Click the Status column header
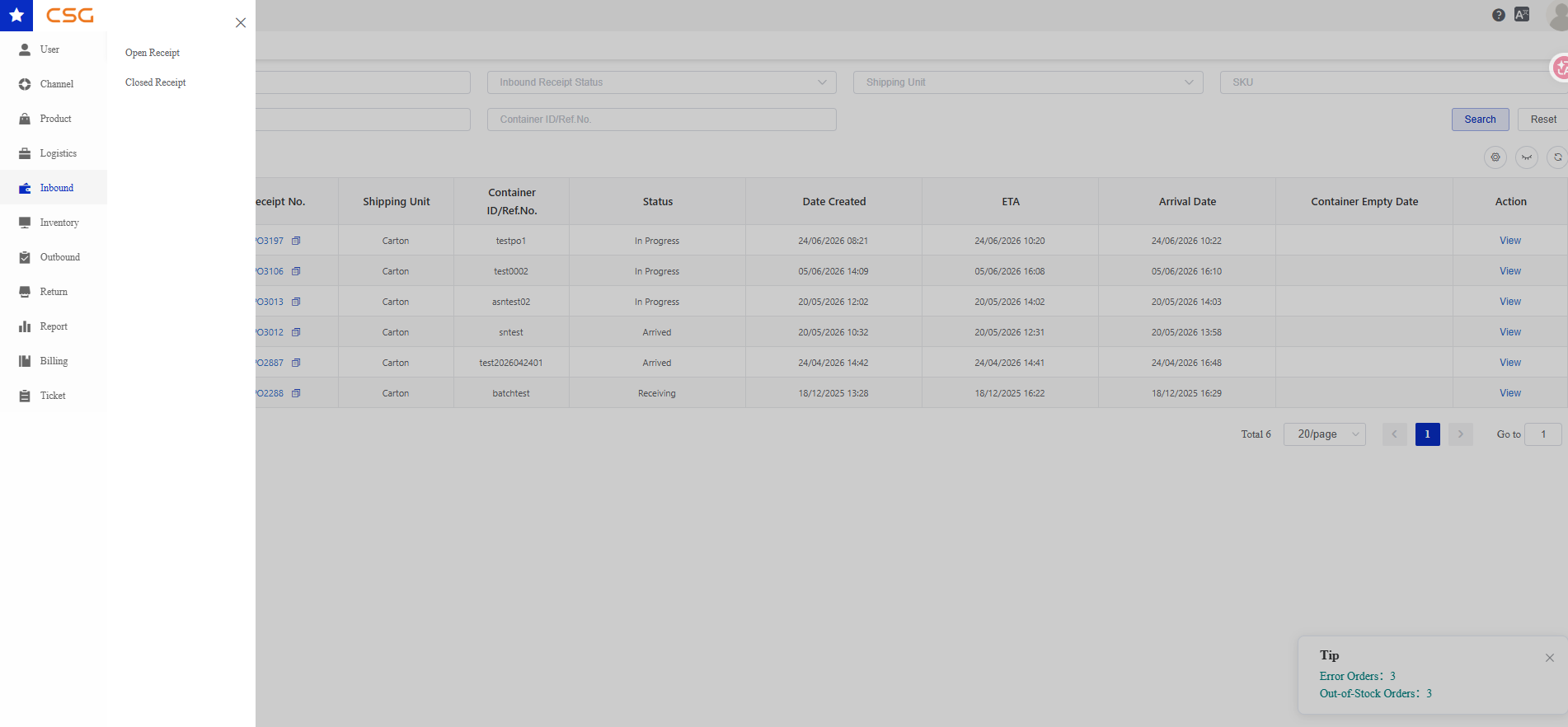 coord(658,202)
